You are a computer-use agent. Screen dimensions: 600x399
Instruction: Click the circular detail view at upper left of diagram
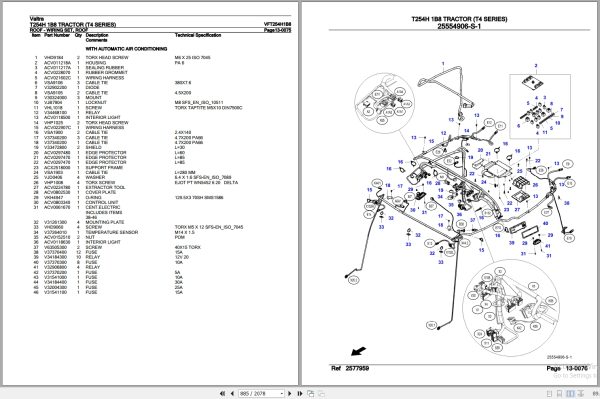(385, 103)
